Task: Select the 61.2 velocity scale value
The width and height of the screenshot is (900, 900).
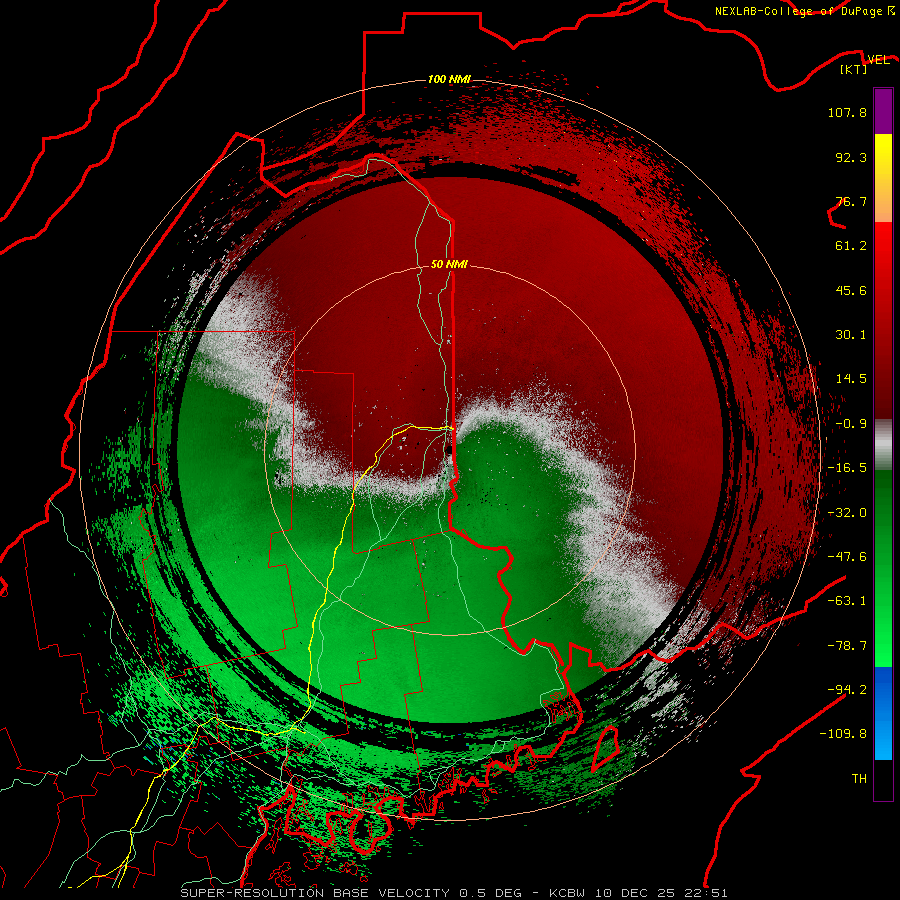Action: coord(851,246)
